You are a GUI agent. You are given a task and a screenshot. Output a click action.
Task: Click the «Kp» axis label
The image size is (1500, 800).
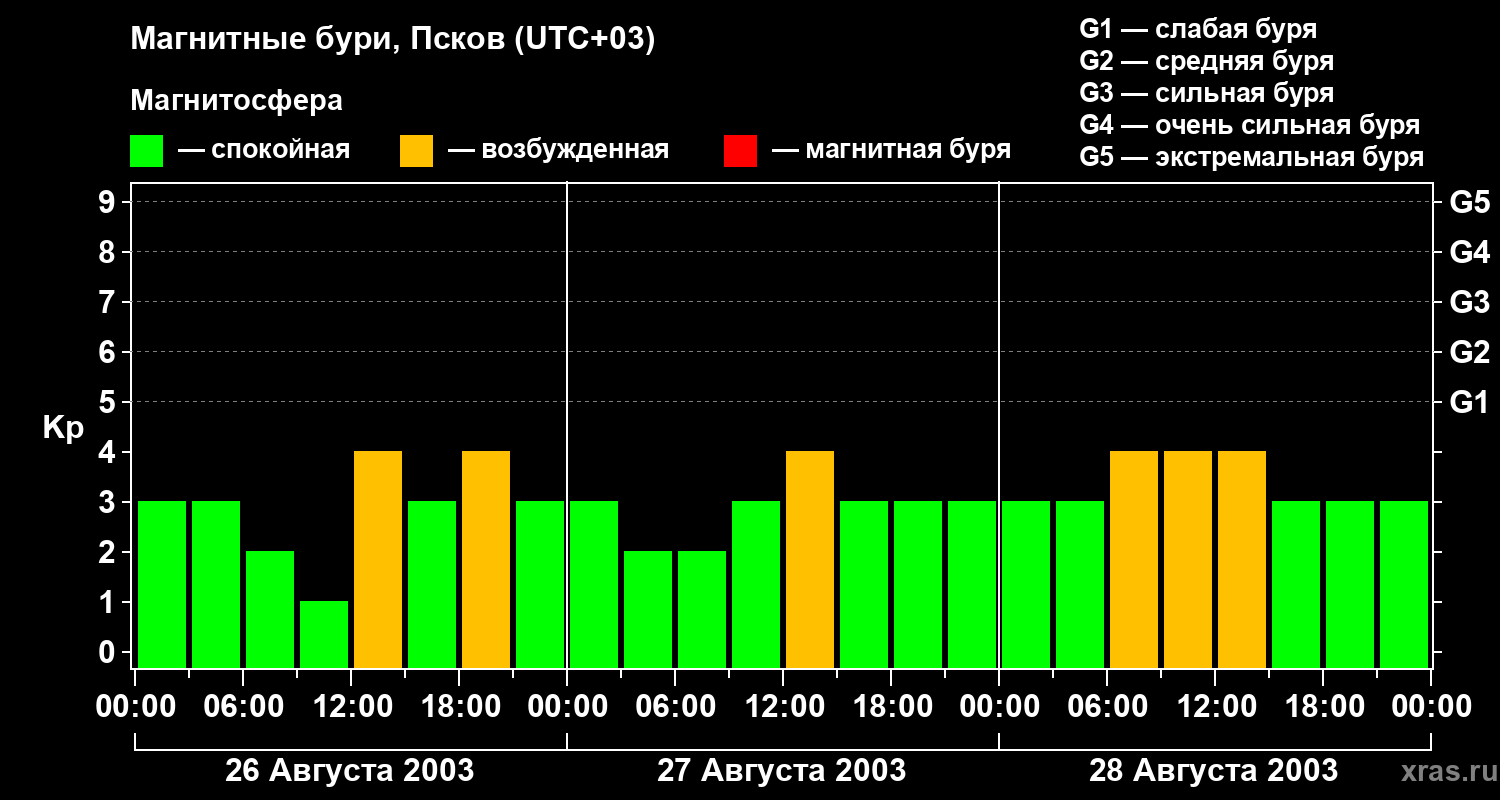63,428
